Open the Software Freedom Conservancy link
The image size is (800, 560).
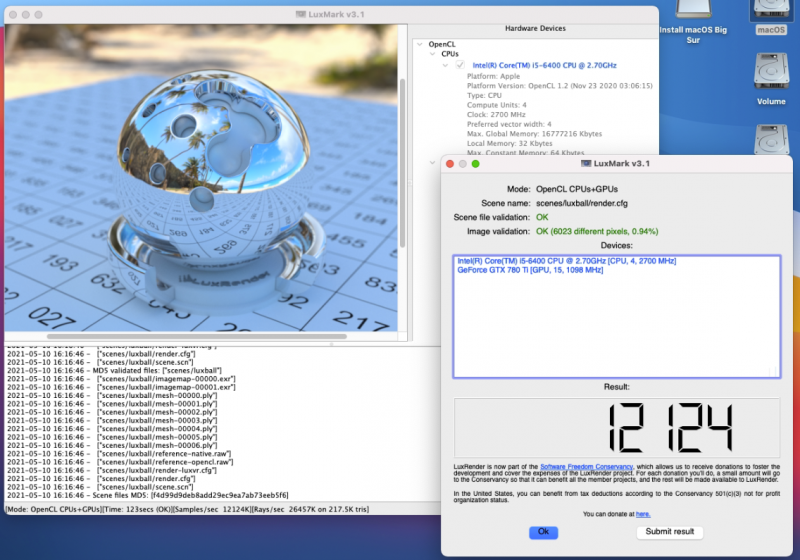586,467
